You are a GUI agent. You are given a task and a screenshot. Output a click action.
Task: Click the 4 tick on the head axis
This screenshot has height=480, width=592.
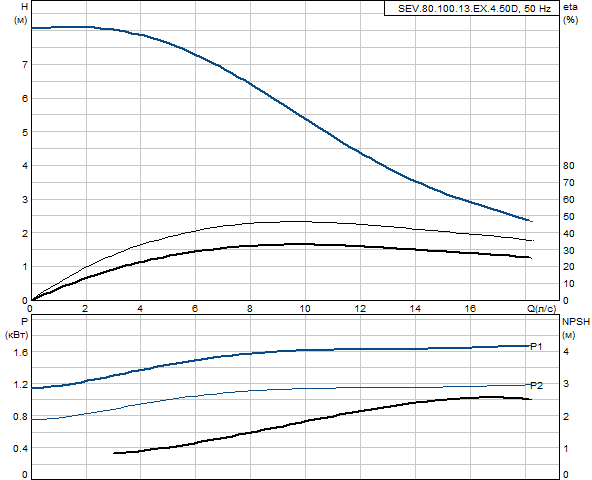pos(25,165)
